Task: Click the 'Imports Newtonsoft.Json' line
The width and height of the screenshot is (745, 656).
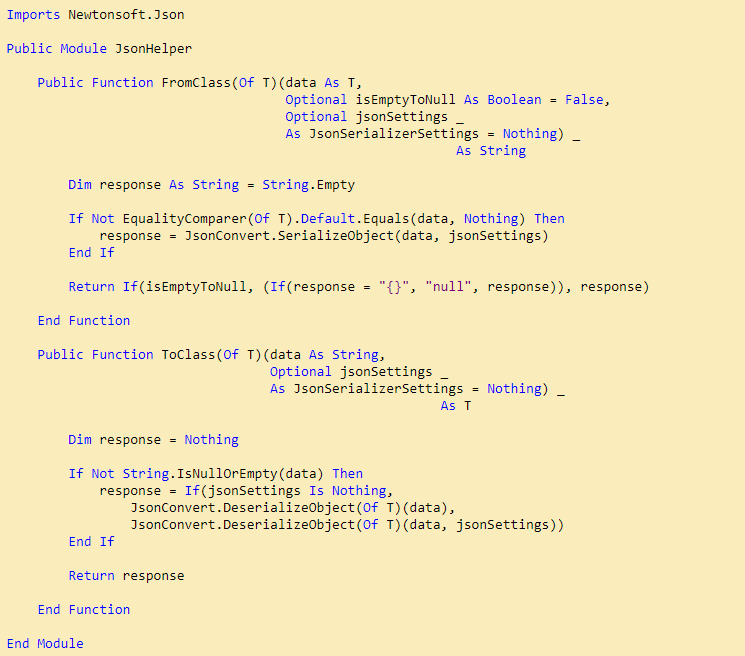Action: (96, 15)
